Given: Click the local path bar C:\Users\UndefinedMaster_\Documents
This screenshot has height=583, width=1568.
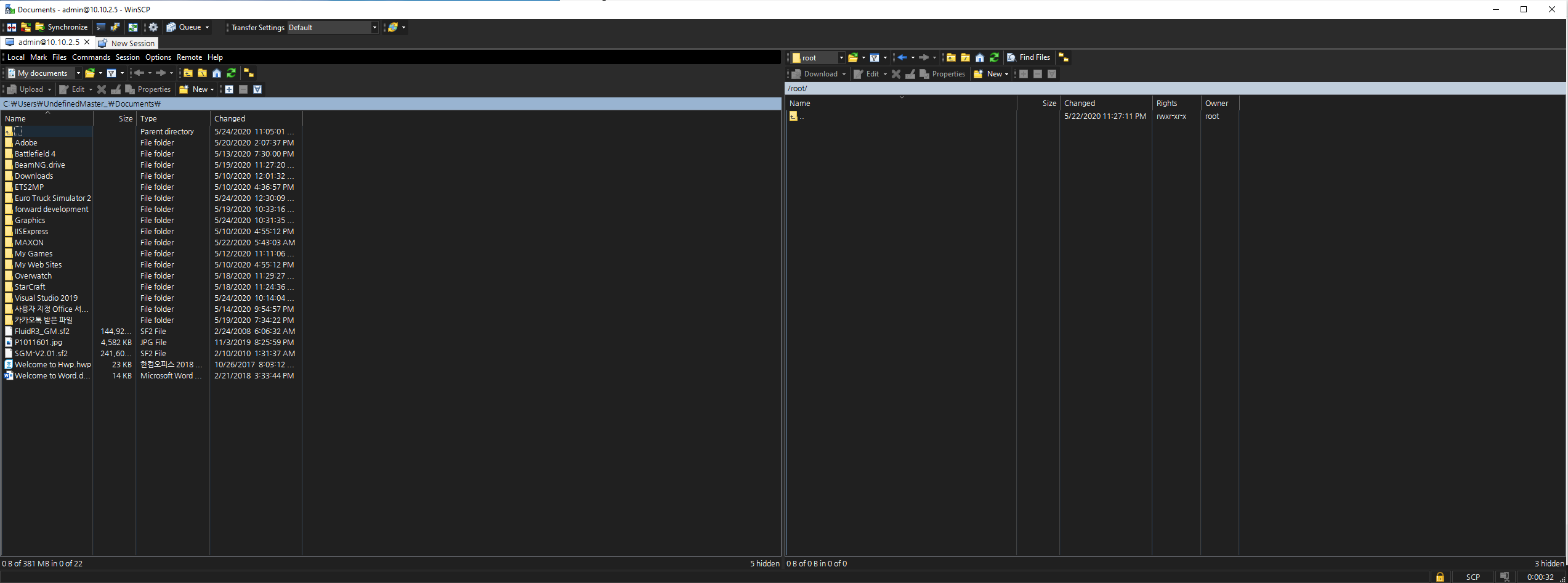Looking at the screenshot, I should (391, 104).
